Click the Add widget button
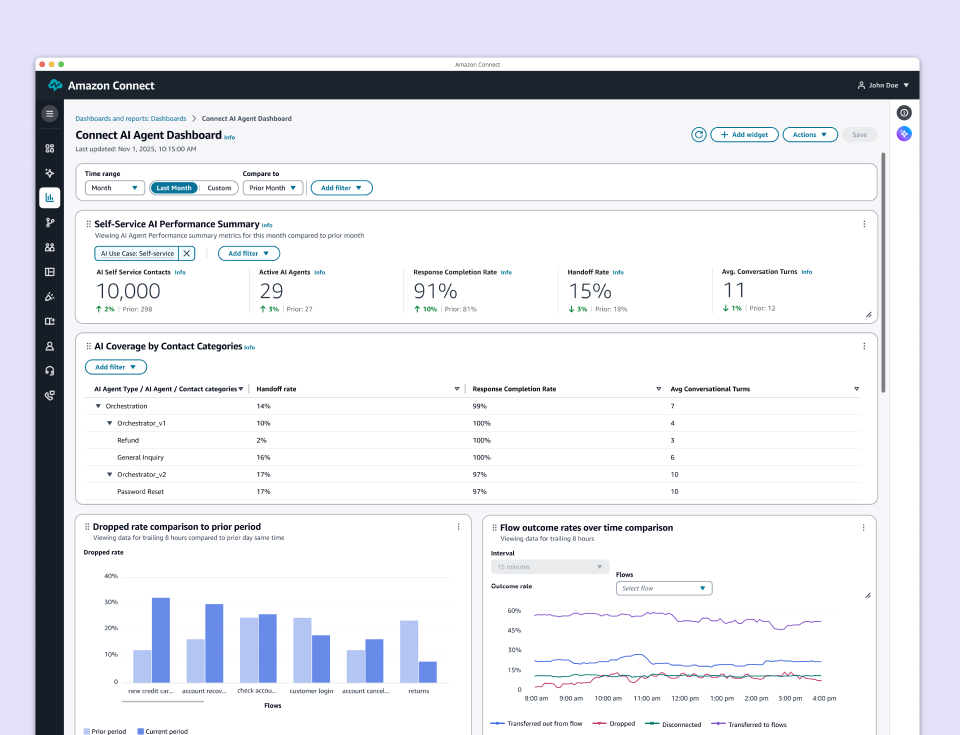 click(x=744, y=134)
